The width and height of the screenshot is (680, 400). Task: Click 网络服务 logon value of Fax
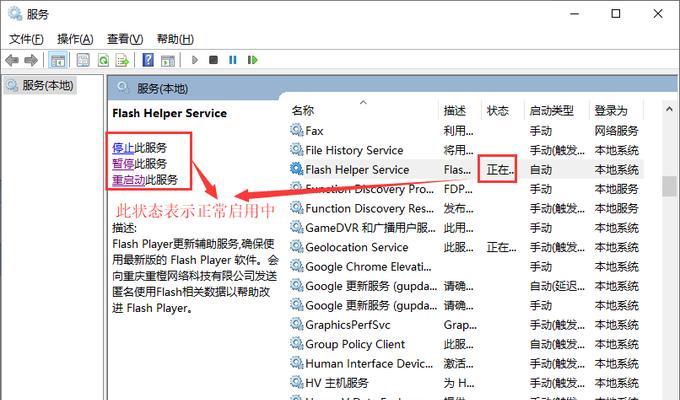[x=616, y=131]
